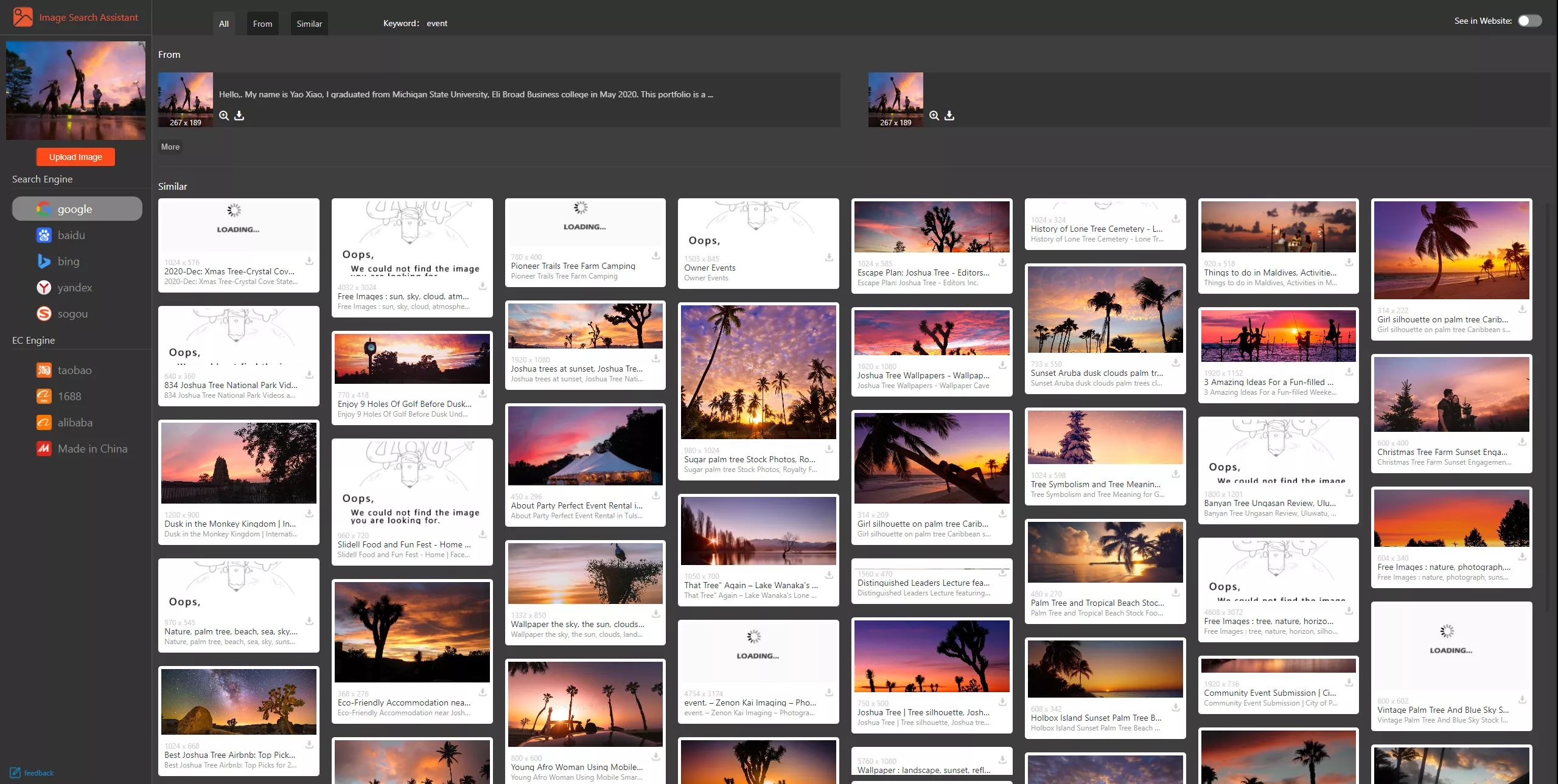
Task: Click the download icon on second From result
Action: pyautogui.click(x=949, y=116)
